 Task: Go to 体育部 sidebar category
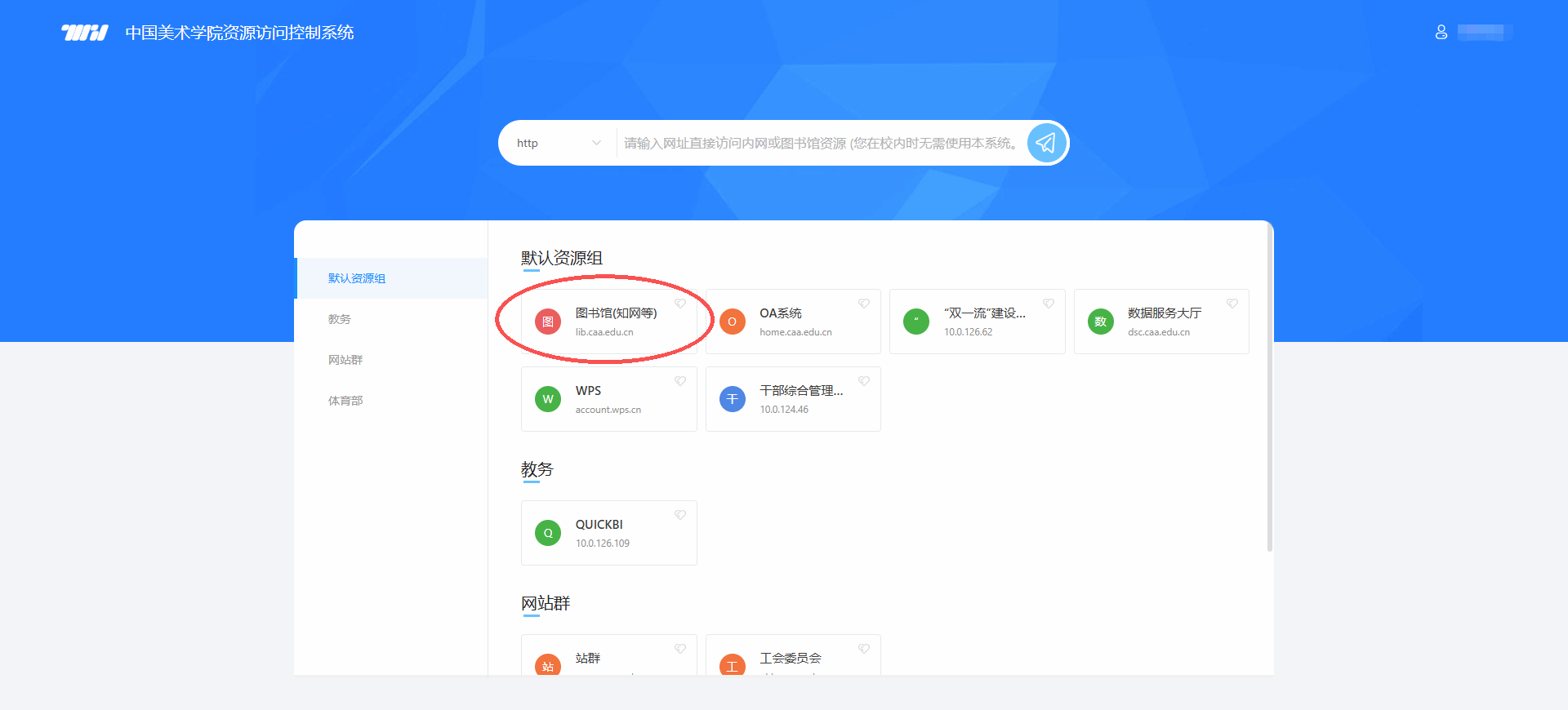(345, 401)
